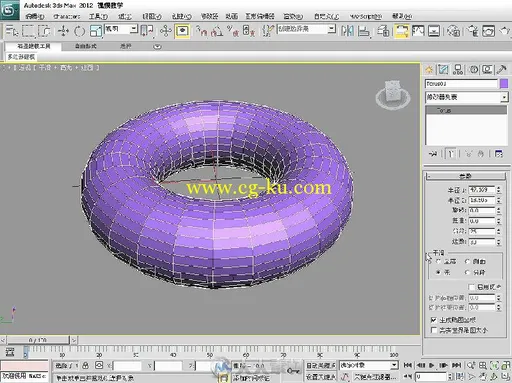Activate the Select and Scale tool

[x=95, y=31]
